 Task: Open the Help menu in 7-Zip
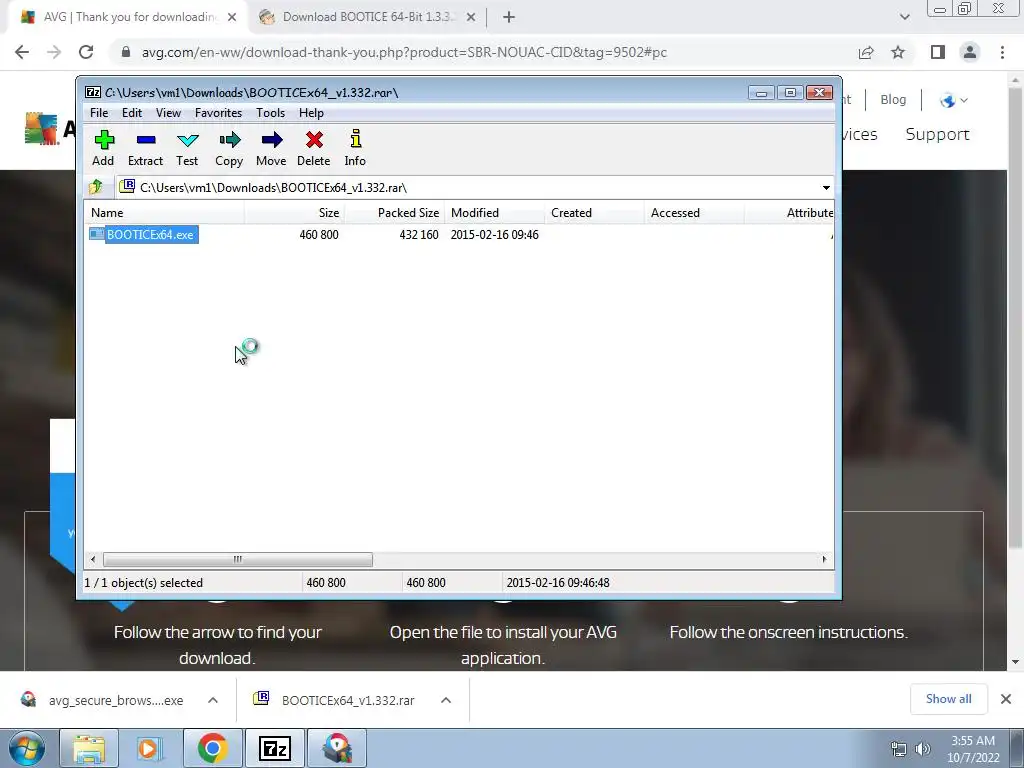(312, 113)
